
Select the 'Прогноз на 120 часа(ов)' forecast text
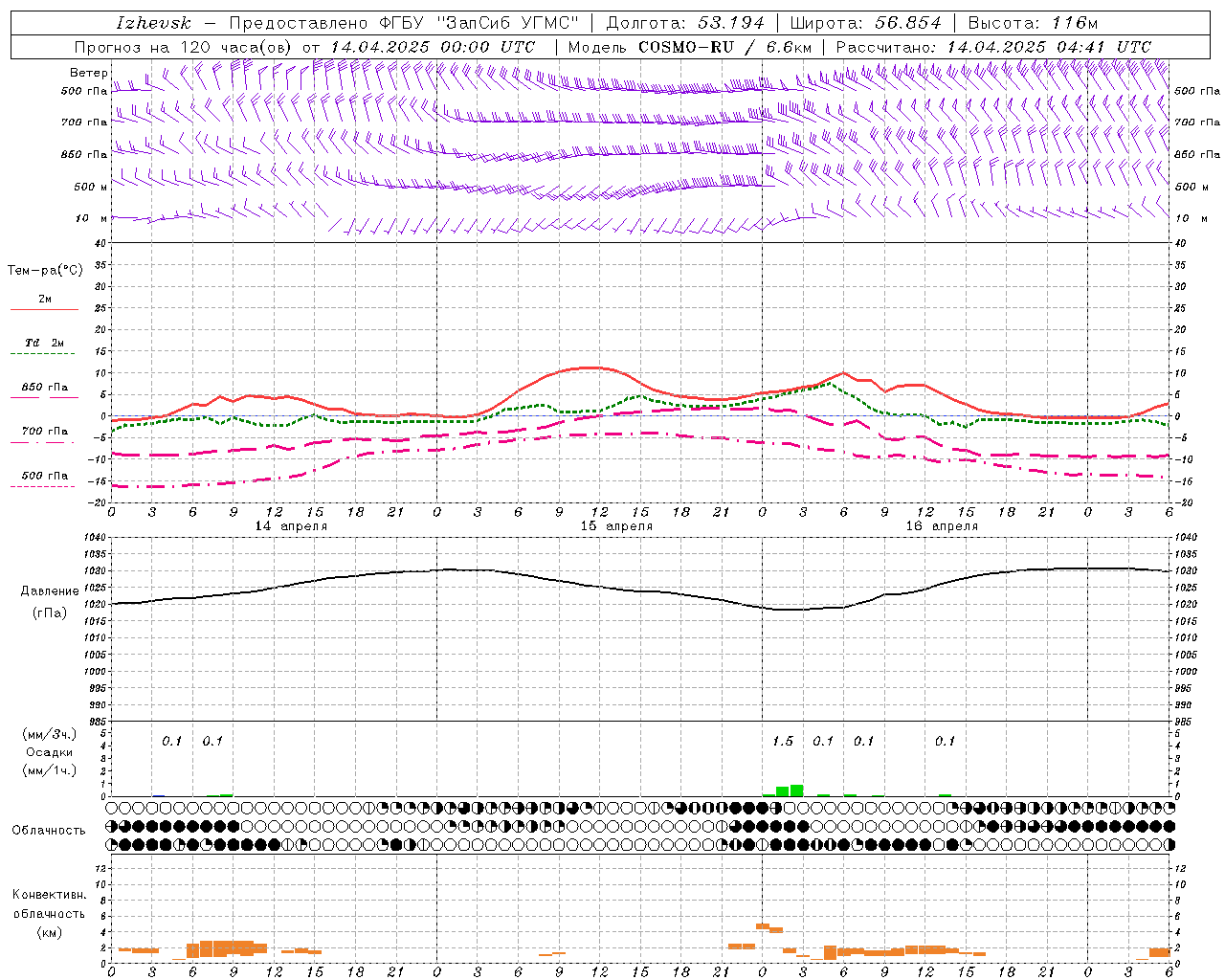click(x=184, y=47)
